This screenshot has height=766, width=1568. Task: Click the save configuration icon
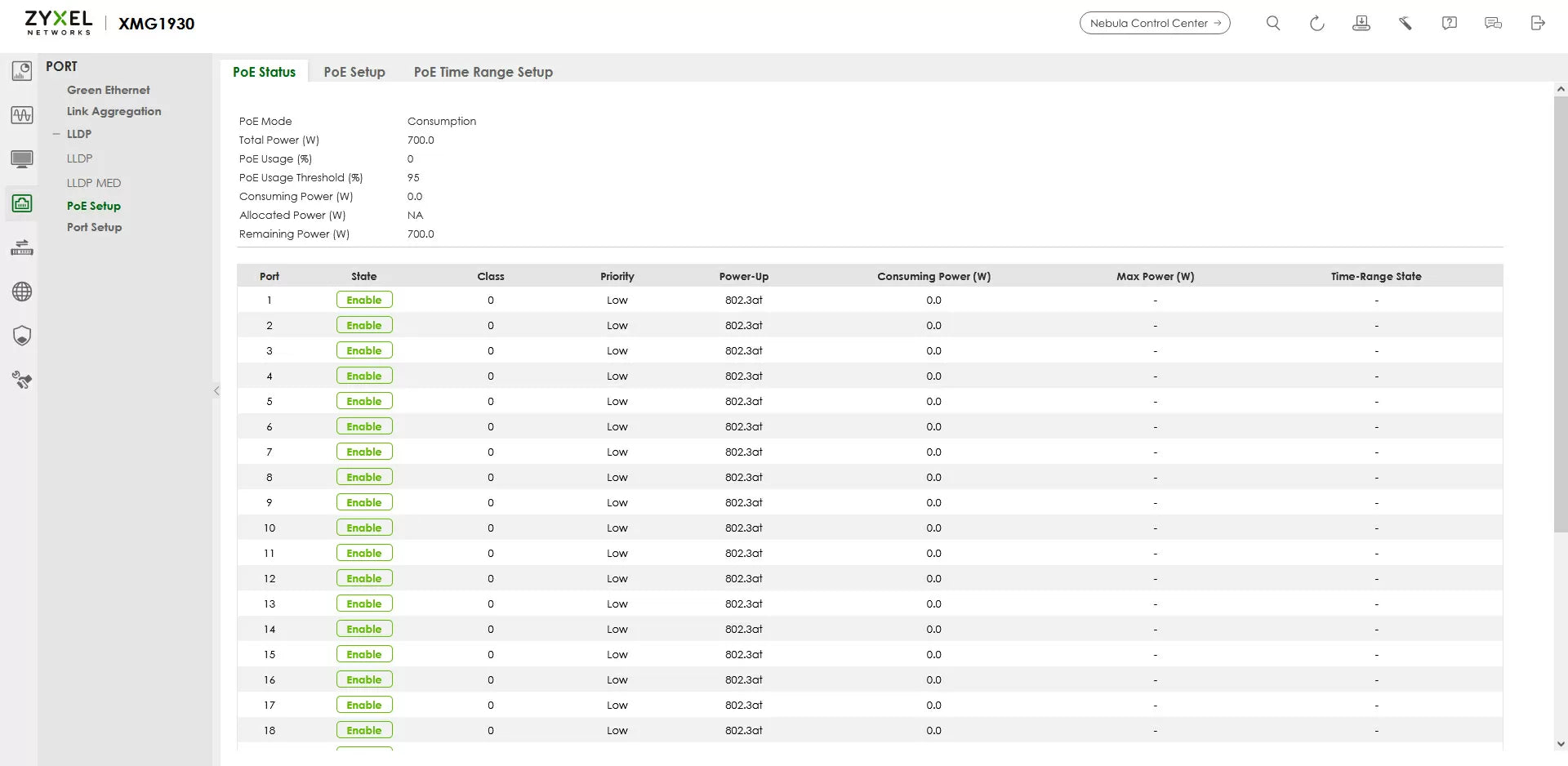(x=1361, y=24)
